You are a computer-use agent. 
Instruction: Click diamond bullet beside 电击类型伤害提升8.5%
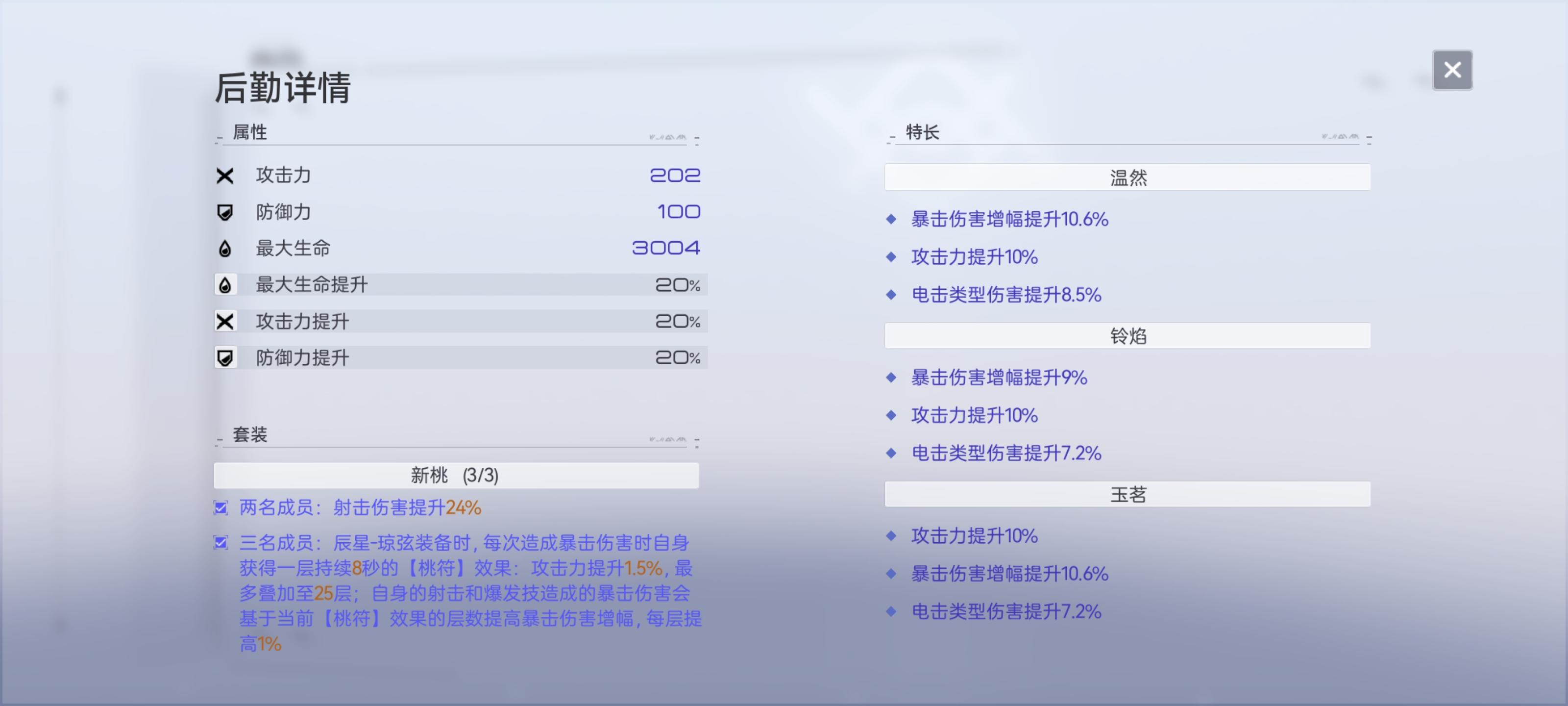point(891,295)
